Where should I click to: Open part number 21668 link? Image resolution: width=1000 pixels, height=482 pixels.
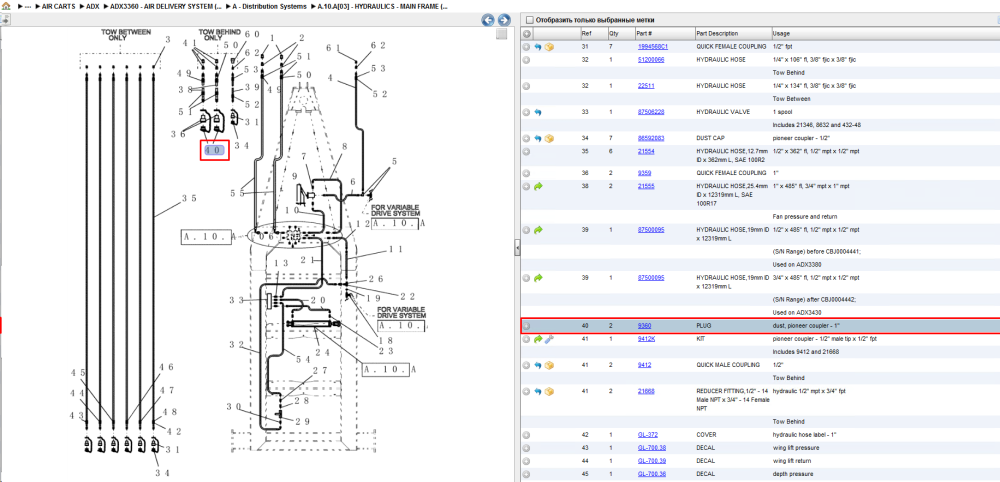pos(646,391)
